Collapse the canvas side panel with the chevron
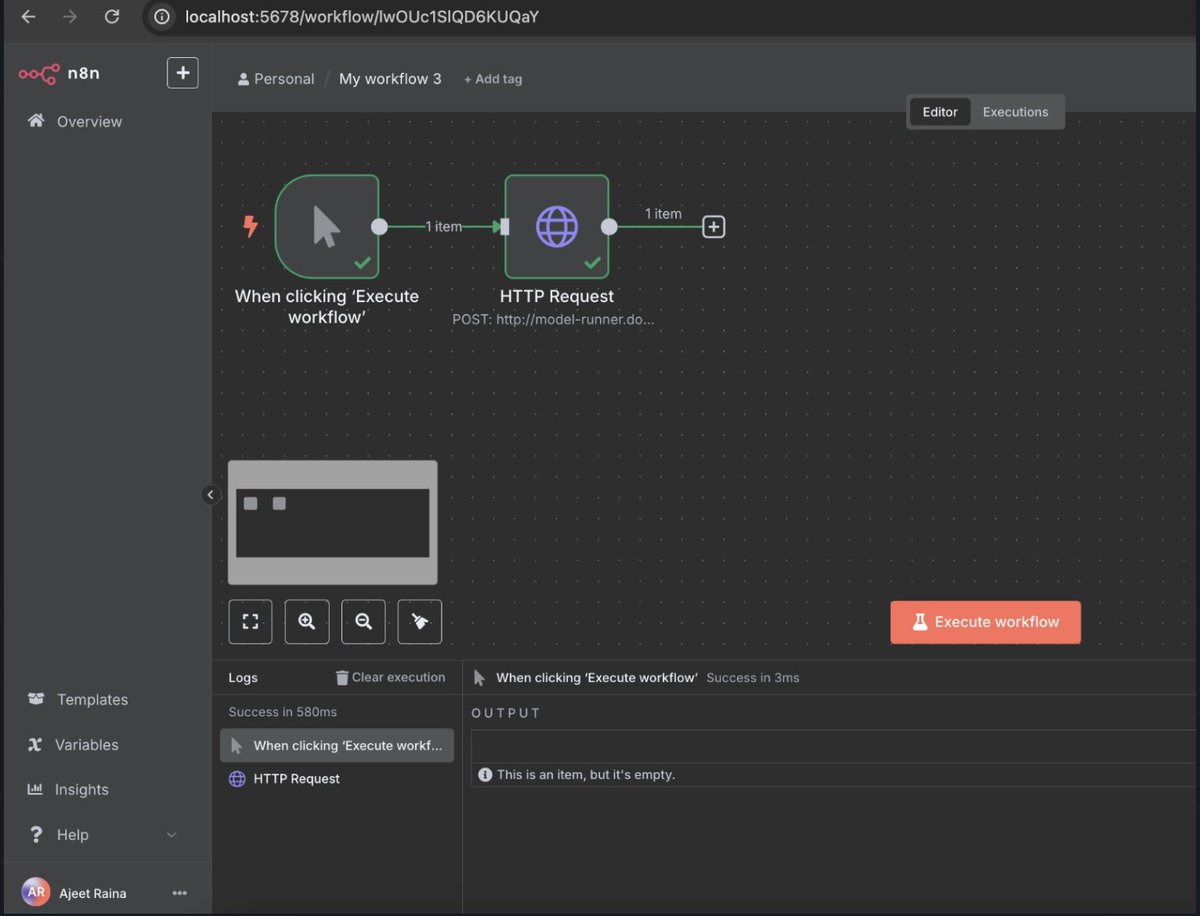Viewport: 1200px width, 916px height. pos(210,494)
